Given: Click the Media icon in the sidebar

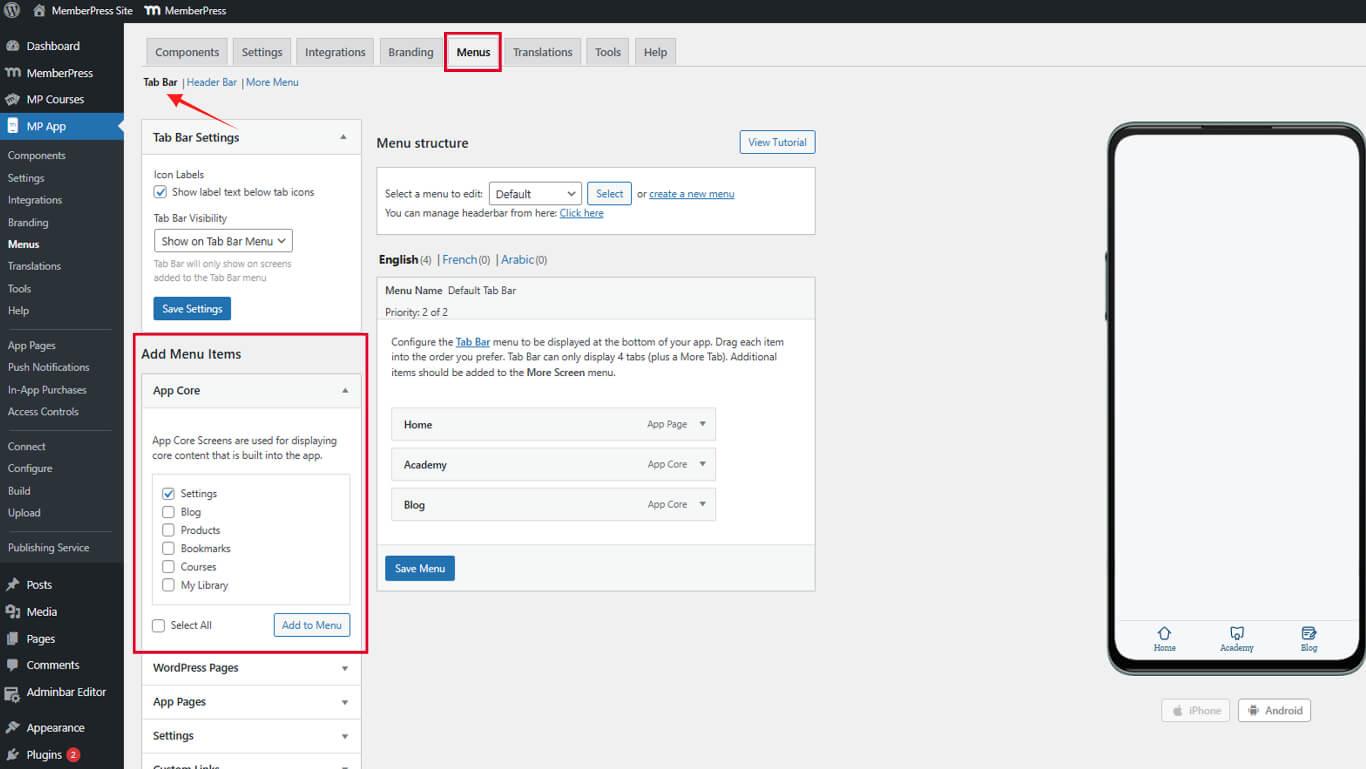Looking at the screenshot, I should tap(13, 612).
